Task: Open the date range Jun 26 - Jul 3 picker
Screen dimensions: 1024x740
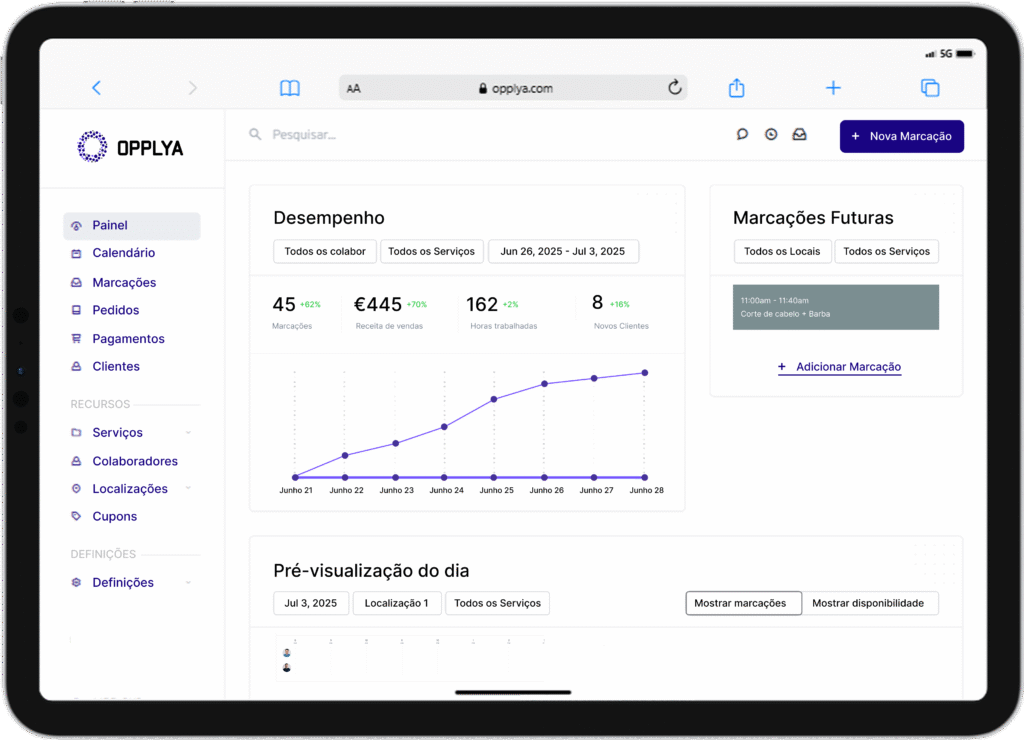Action: [x=563, y=251]
